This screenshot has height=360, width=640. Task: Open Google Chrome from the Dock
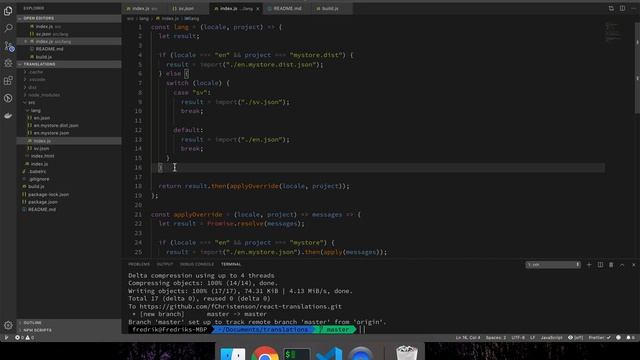tap(264, 353)
